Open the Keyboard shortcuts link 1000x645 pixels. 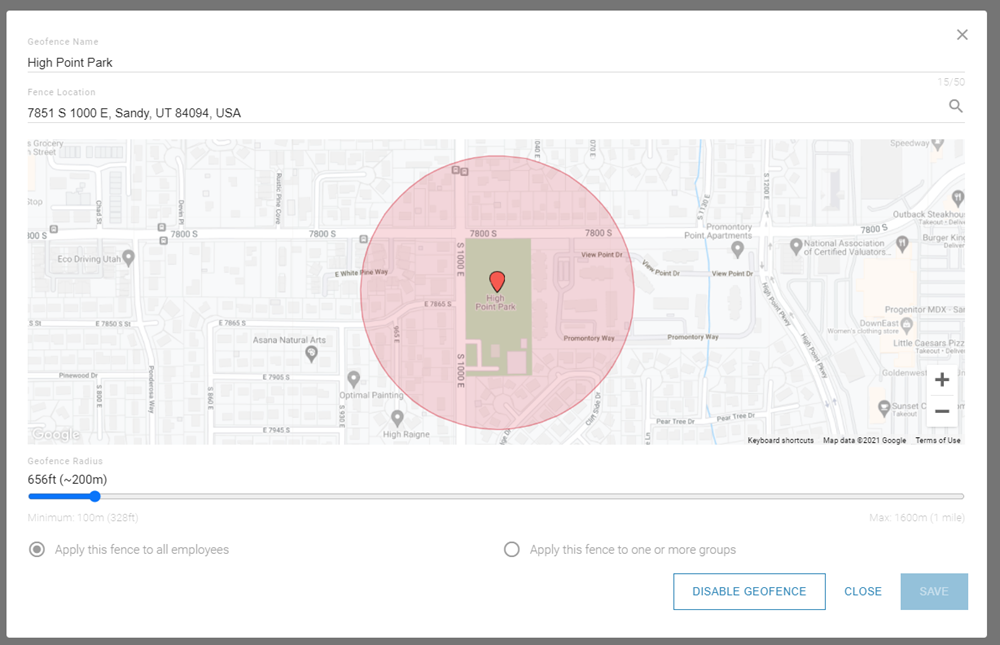(x=780, y=440)
